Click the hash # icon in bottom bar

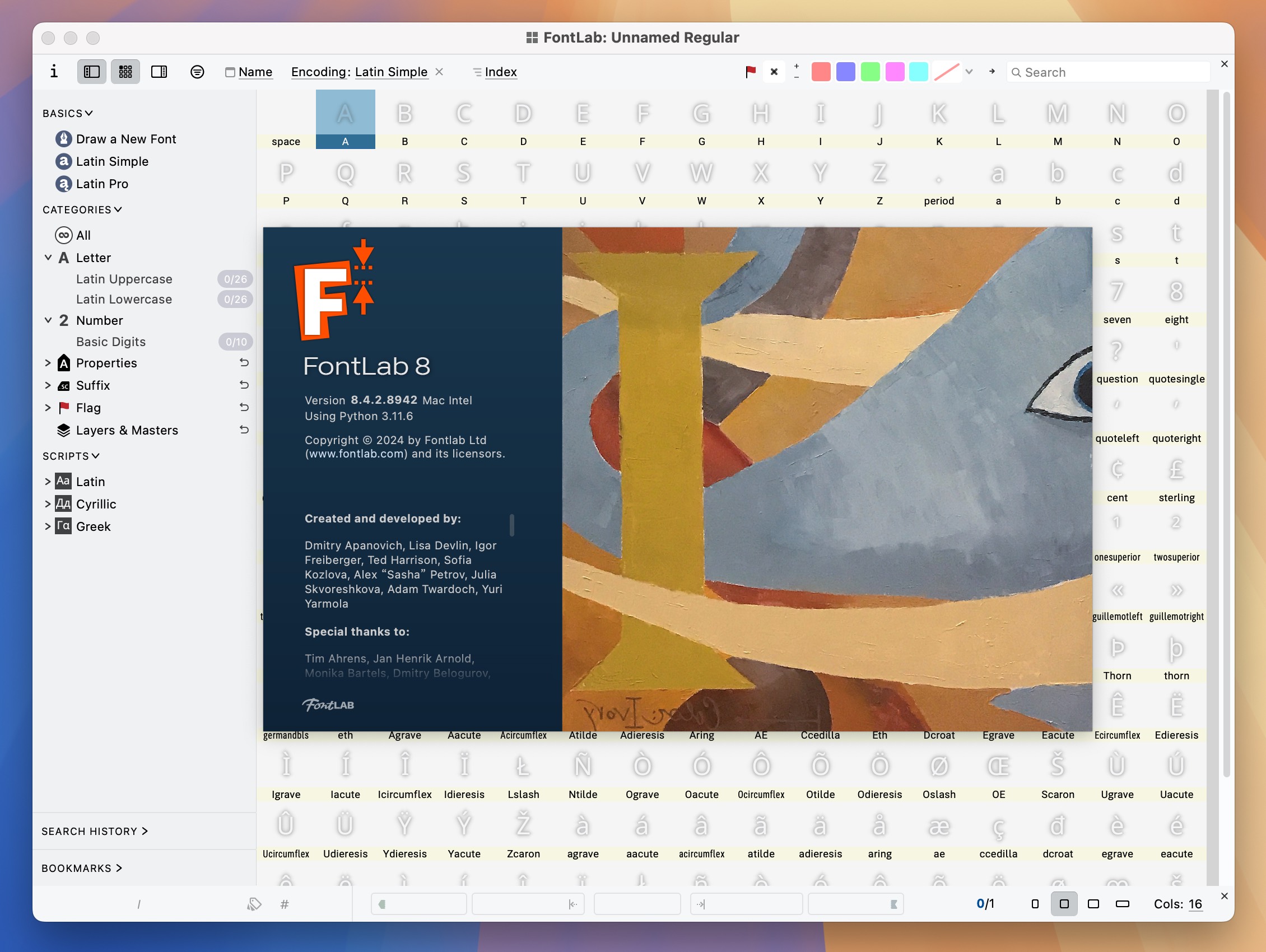[x=285, y=904]
